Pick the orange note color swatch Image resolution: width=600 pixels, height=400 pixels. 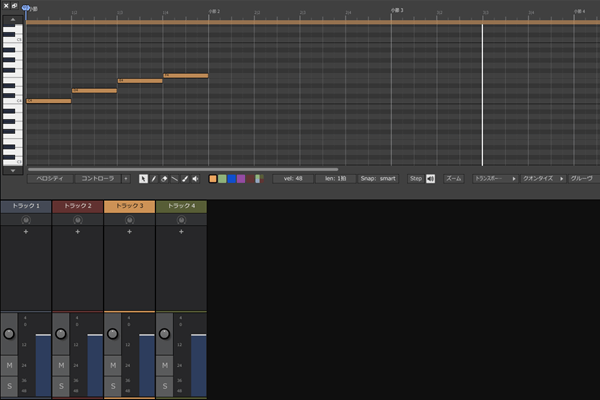(x=212, y=179)
